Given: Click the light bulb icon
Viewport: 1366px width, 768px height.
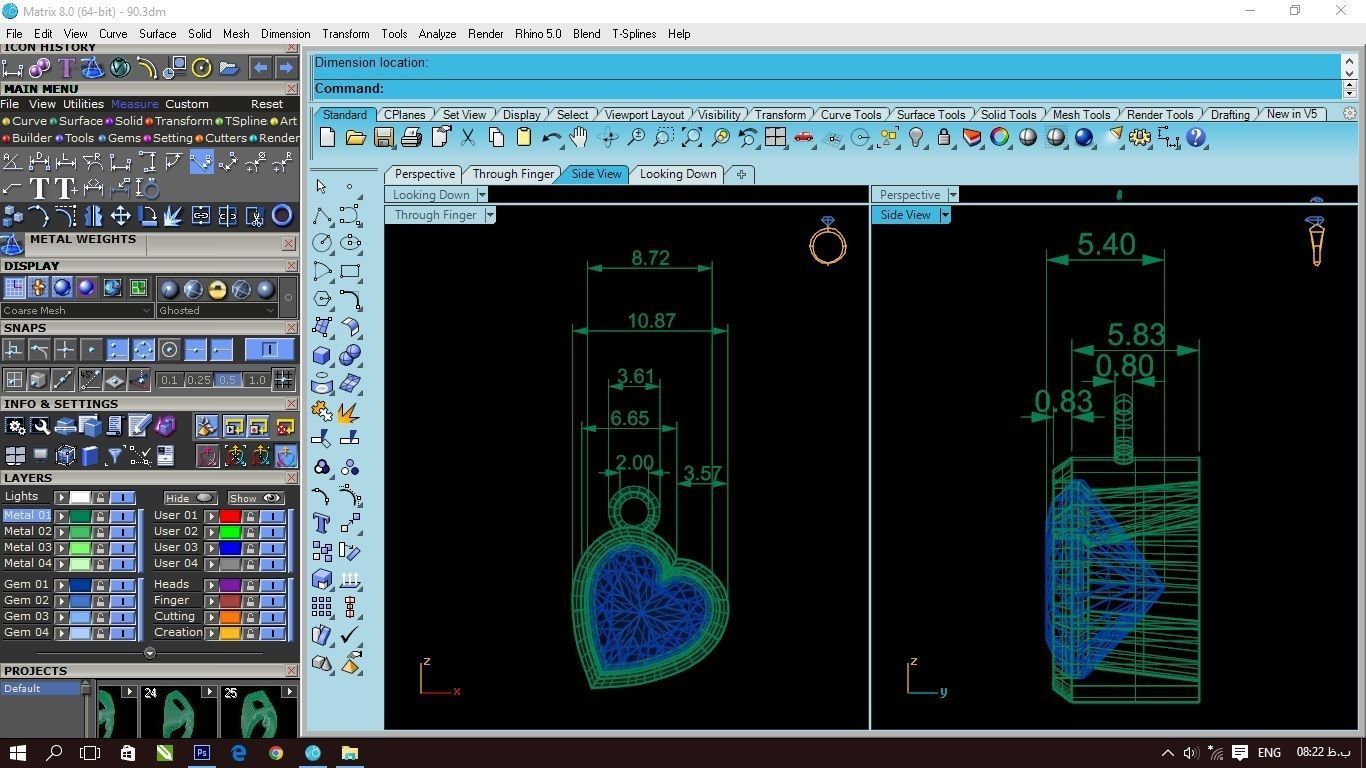Looking at the screenshot, I should tap(916, 138).
